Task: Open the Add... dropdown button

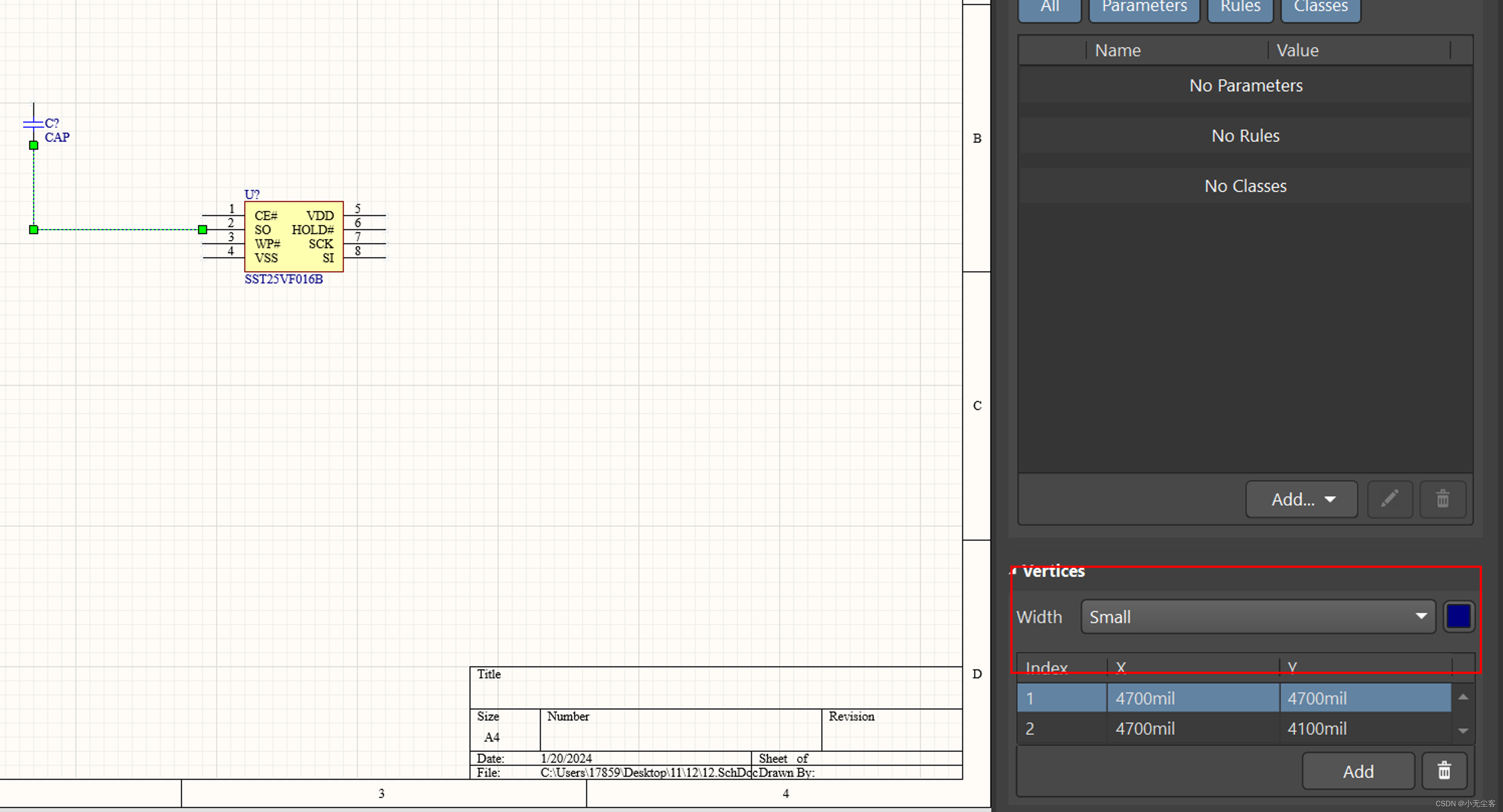Action: [1301, 499]
